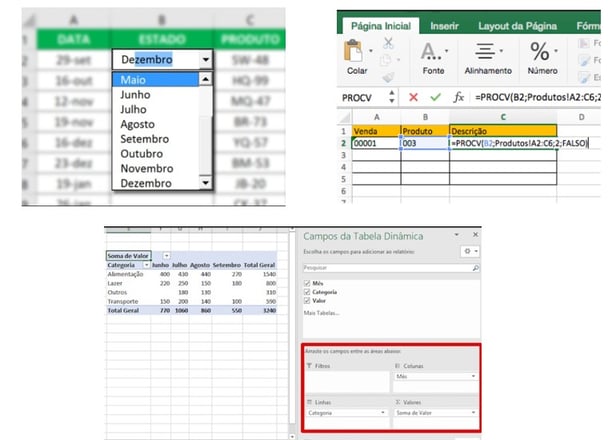Click the Format Painter brush icon
This screenshot has height=440, width=612.
pos(388,77)
